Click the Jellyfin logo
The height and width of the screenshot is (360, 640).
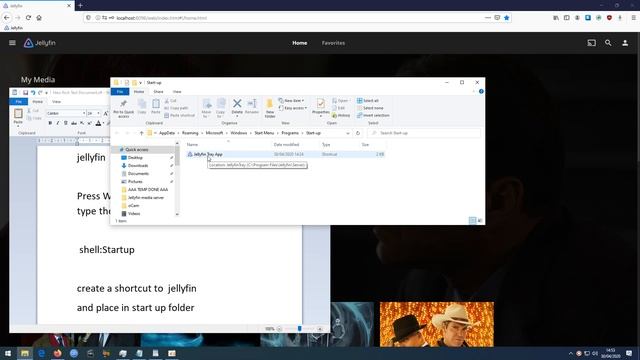coord(40,43)
